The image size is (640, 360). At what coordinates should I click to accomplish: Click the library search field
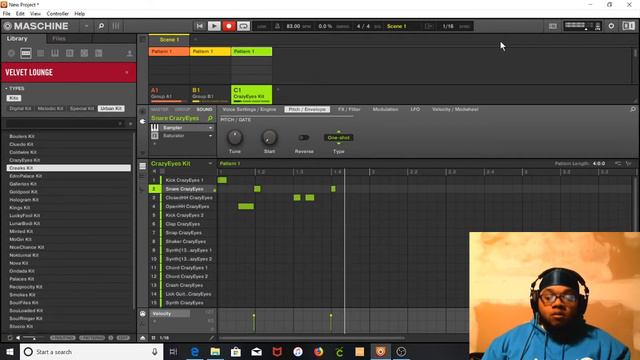click(x=62, y=123)
